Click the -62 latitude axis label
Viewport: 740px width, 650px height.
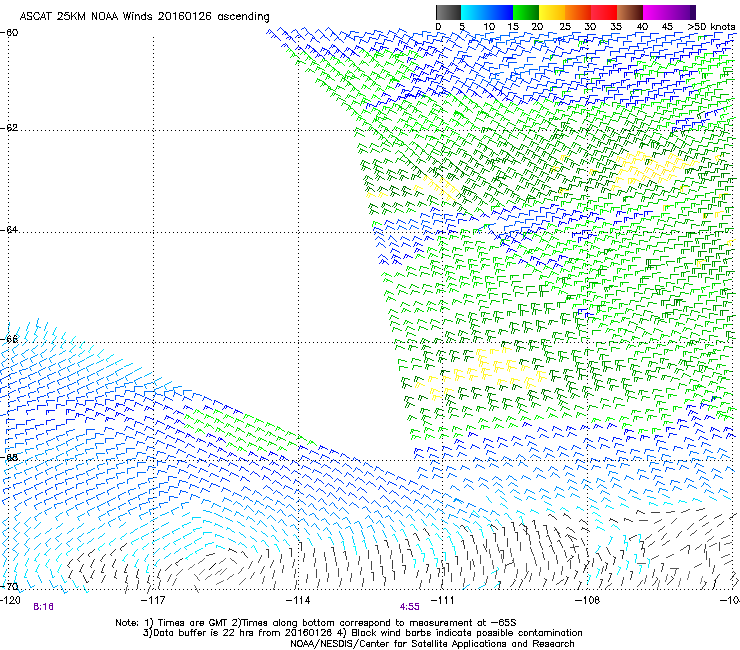(9, 128)
